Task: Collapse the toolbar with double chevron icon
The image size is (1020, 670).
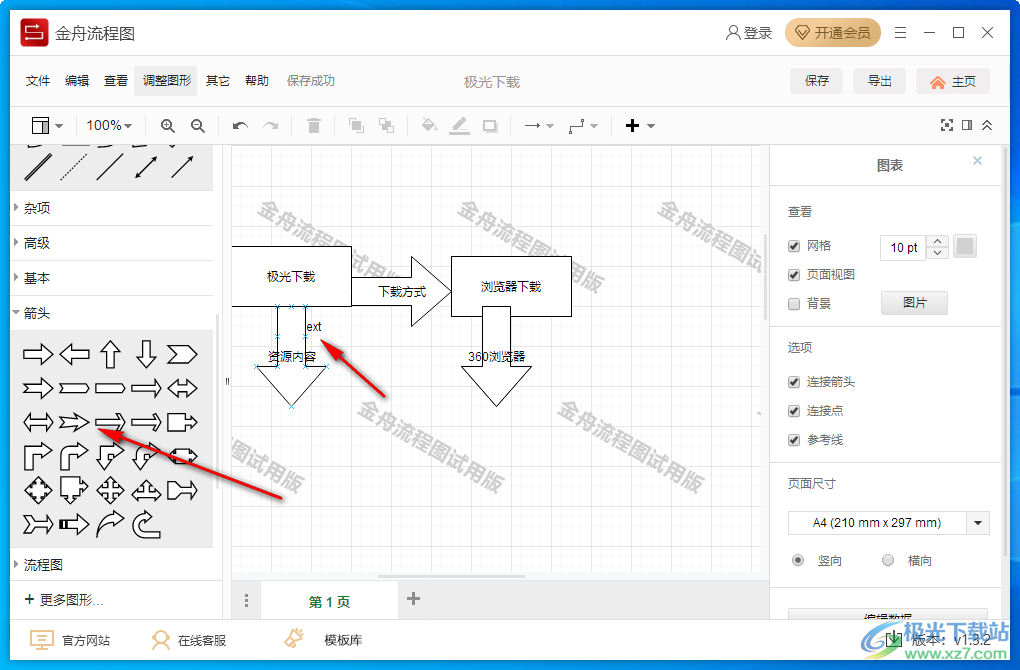Action: click(987, 125)
